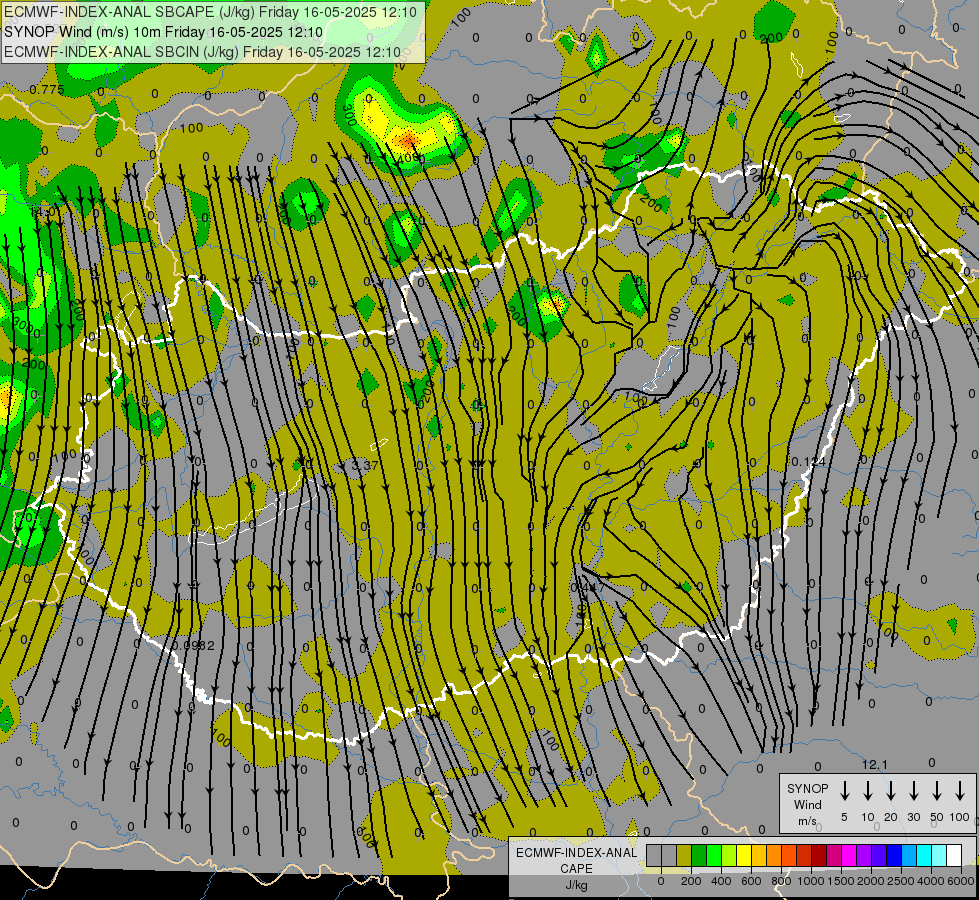Click the '2500' CAPE scale value
The image size is (979, 900).
pos(901,881)
